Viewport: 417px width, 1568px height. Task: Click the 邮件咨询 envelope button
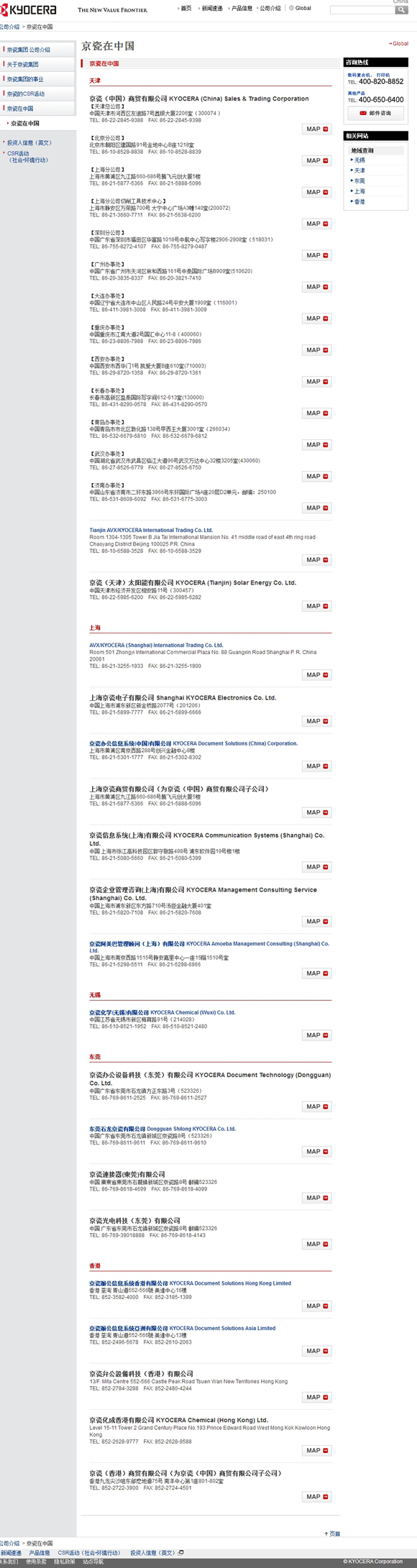375,113
